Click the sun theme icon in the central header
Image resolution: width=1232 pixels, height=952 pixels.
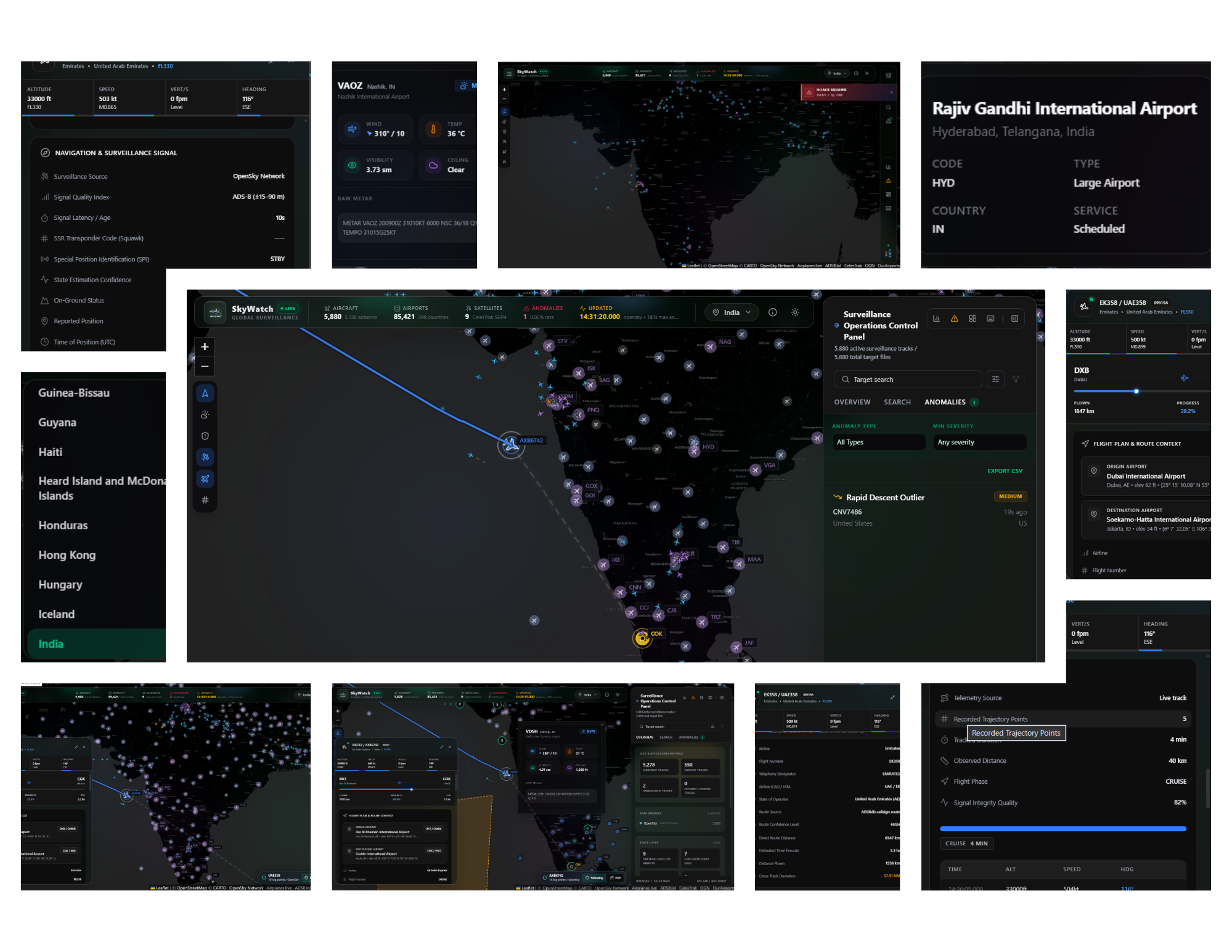point(795,312)
